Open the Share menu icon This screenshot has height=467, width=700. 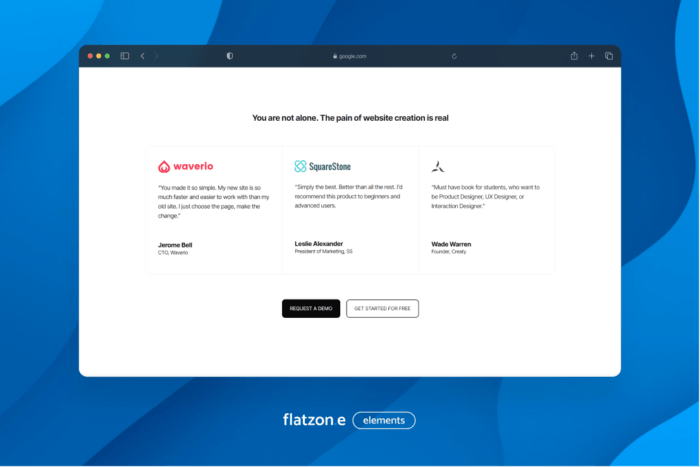(575, 56)
